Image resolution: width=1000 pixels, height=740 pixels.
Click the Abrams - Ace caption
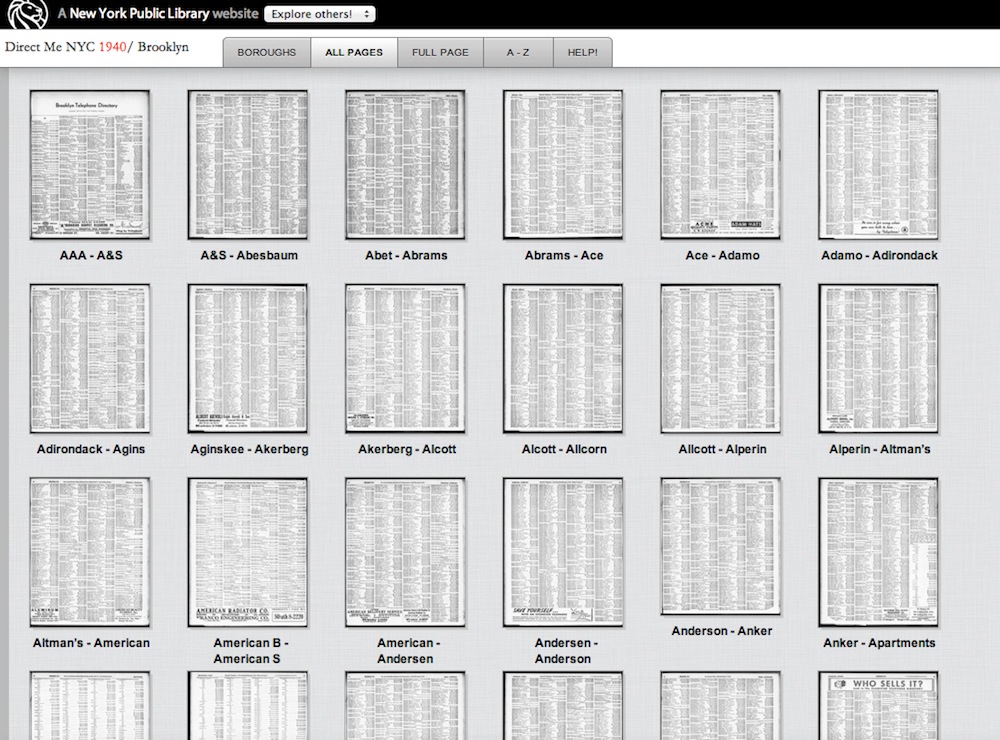[x=564, y=255]
